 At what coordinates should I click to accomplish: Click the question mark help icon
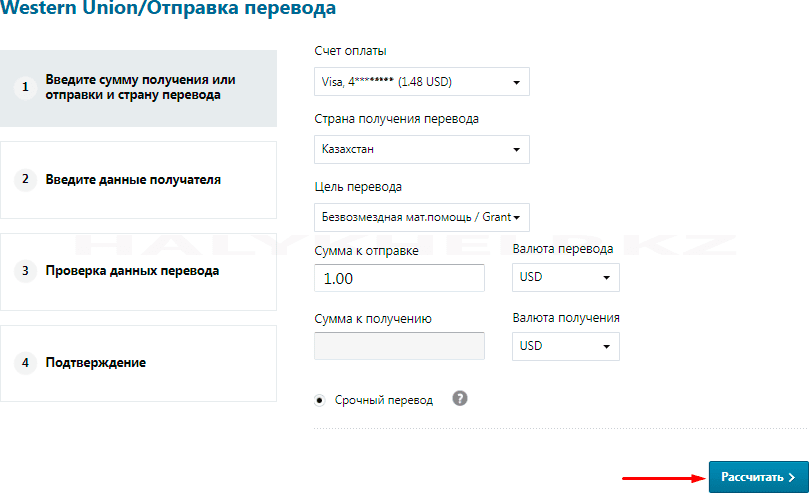pyautogui.click(x=460, y=398)
